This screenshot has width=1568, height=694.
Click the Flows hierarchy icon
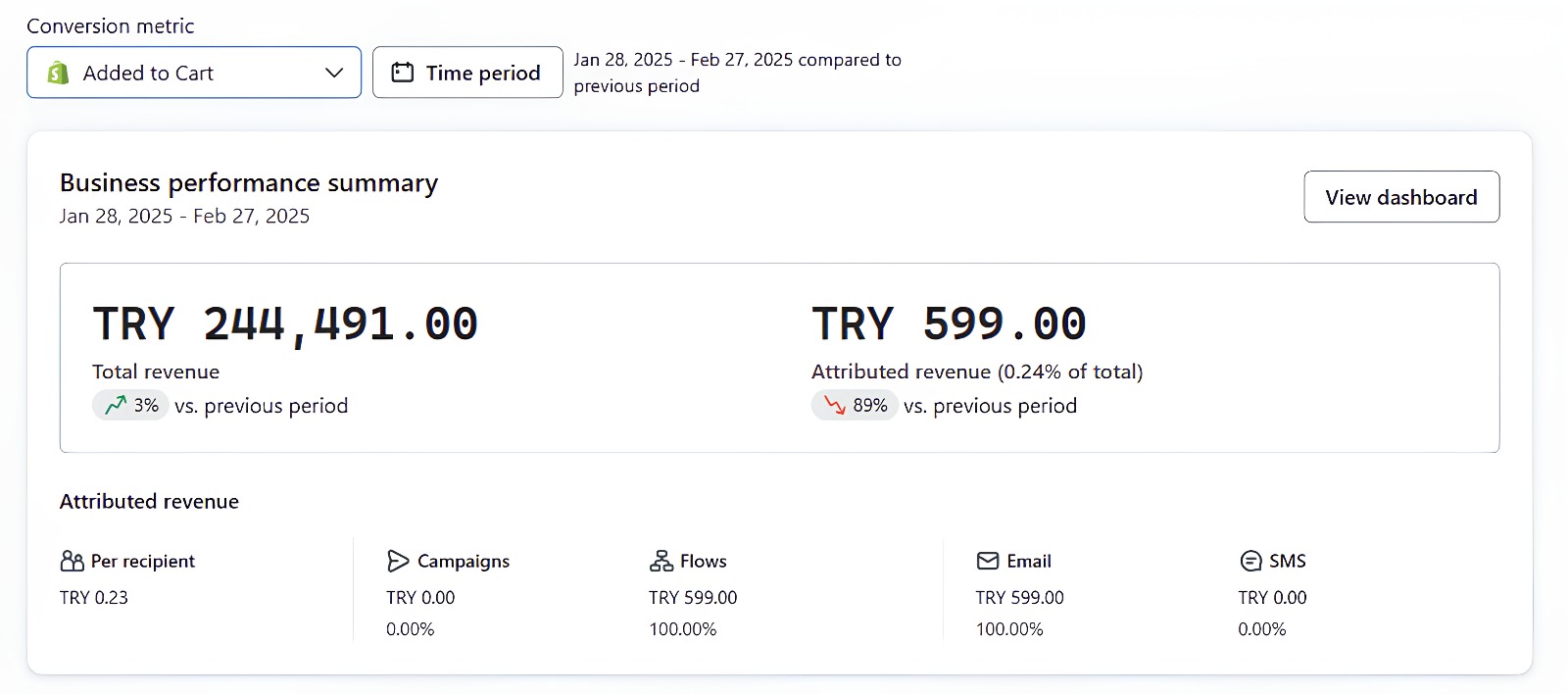point(661,561)
